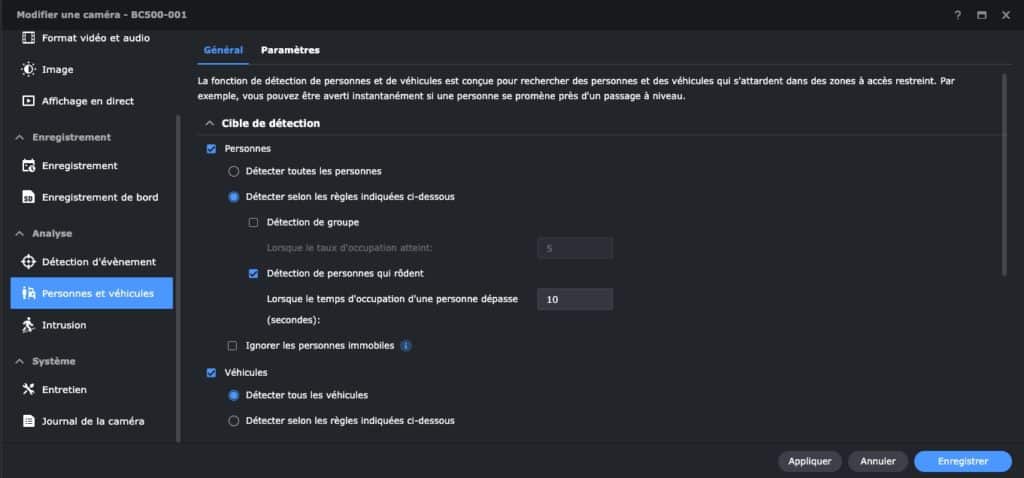Switch to the Paramètres tab
1024x478 pixels.
tap(290, 50)
